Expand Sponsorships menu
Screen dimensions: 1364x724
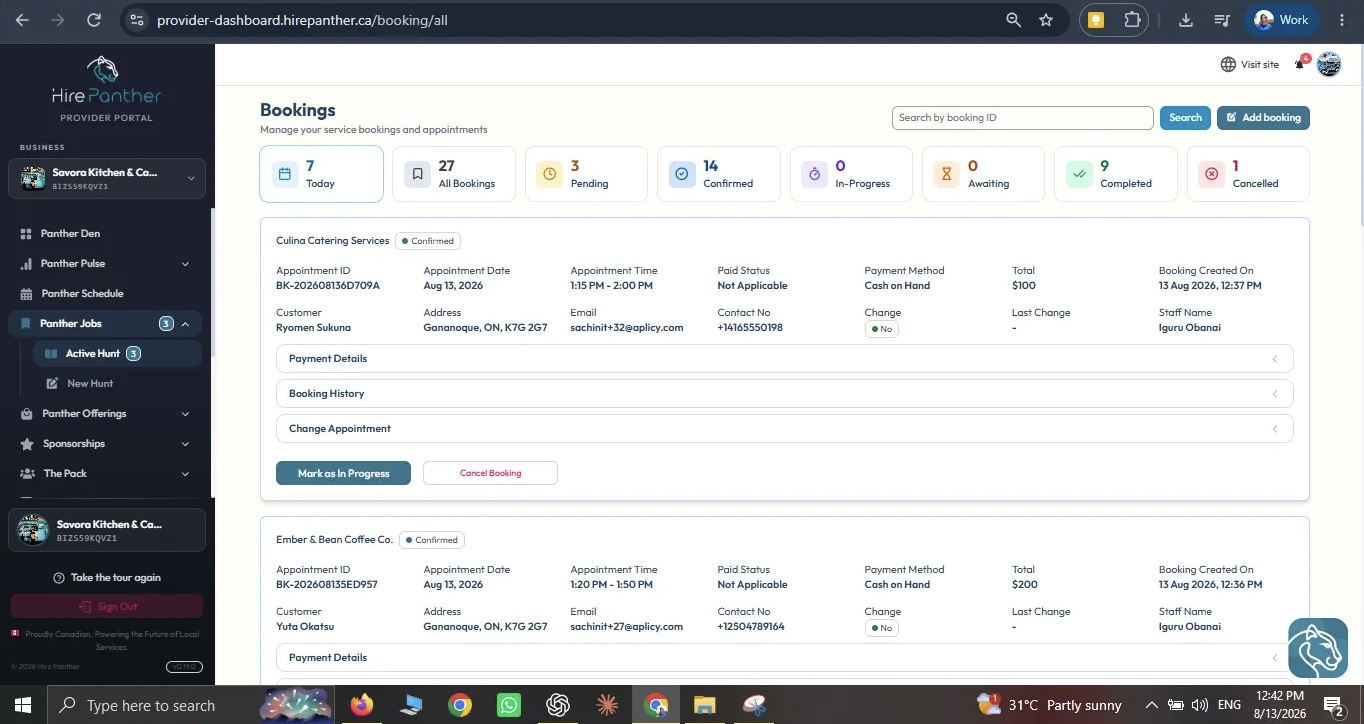tap(104, 443)
